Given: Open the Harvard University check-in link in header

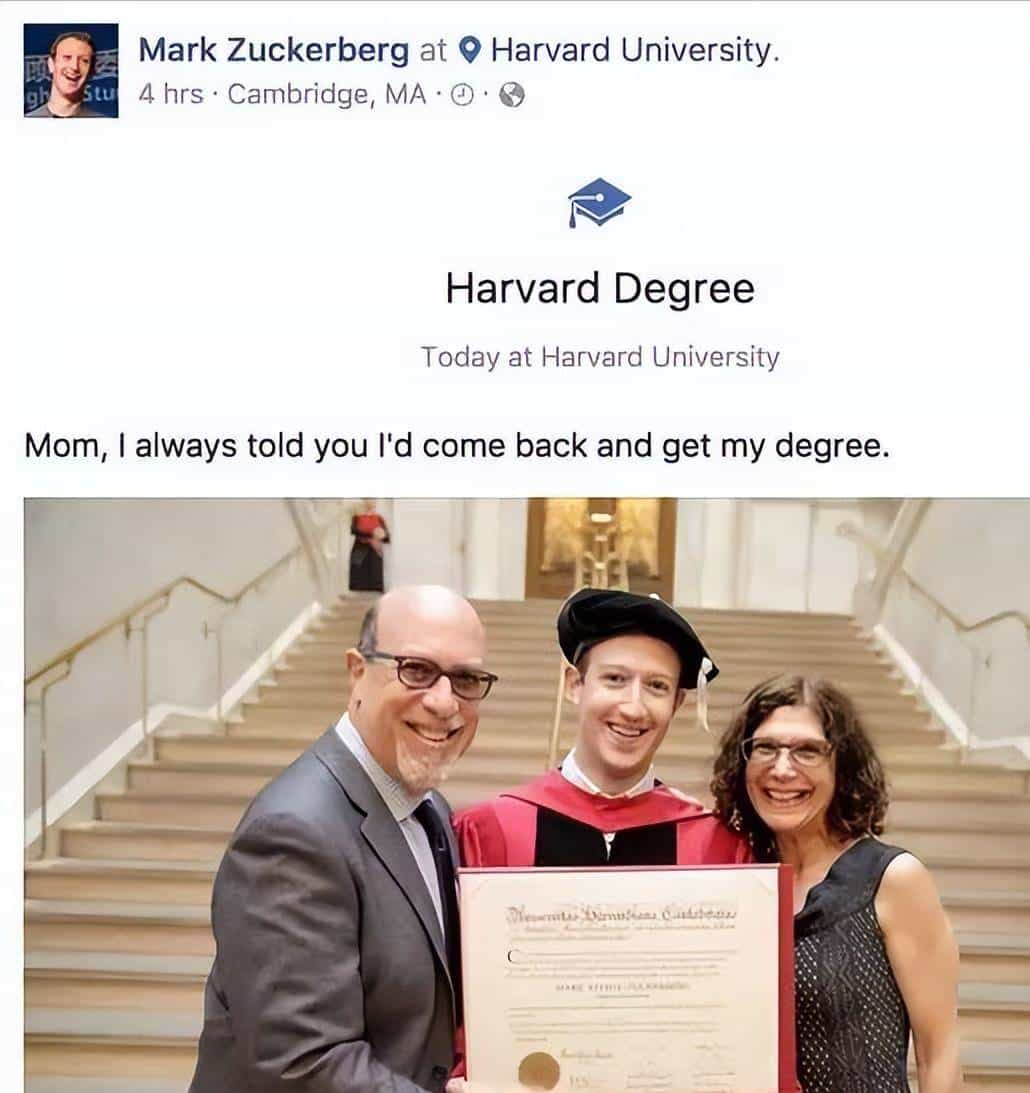Looking at the screenshot, I should pyautogui.click(x=634, y=50).
